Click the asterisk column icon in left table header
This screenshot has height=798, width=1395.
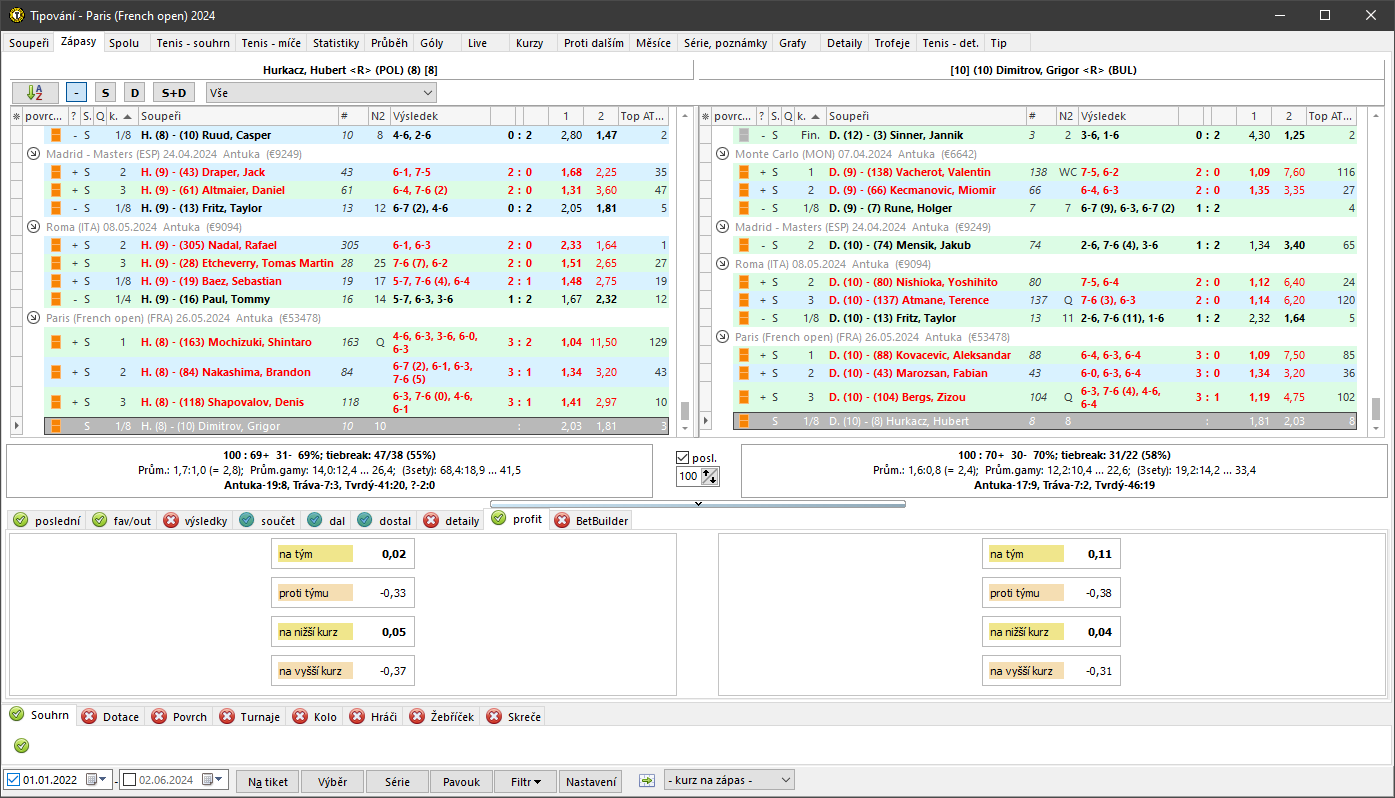(x=16, y=116)
